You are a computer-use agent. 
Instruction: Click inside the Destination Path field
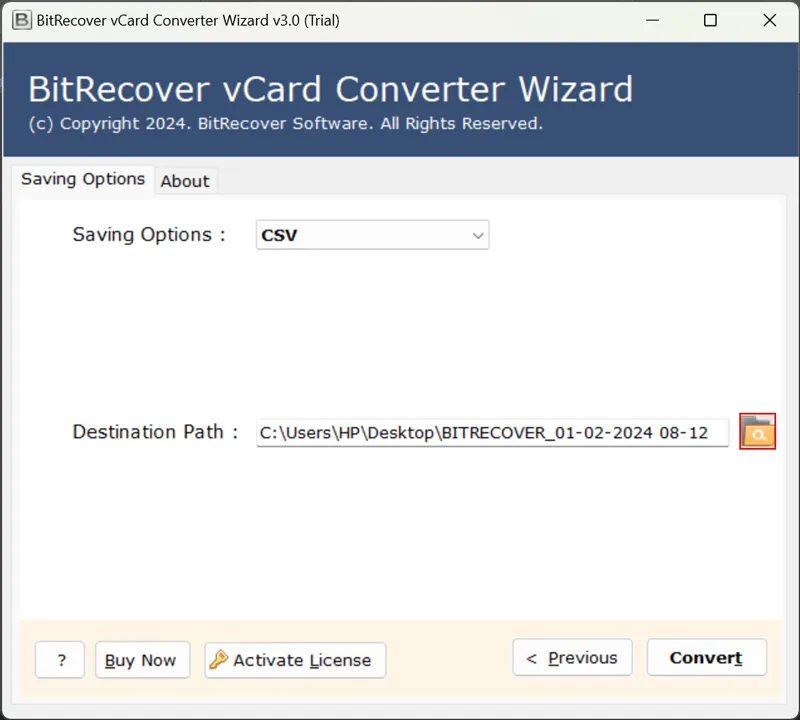[492, 433]
